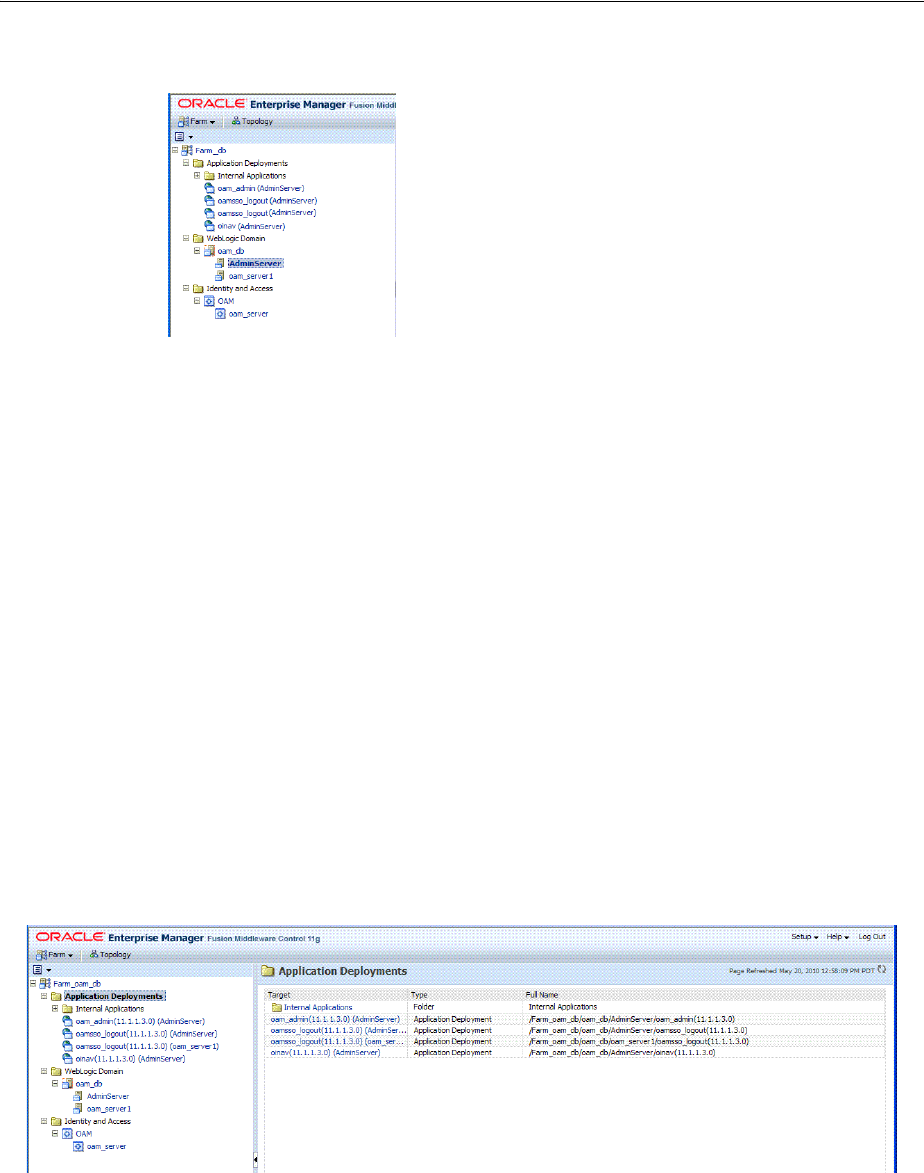
Task: Click Identity and Access folder icon in Farm_oam_db tree
Action: [56, 1121]
